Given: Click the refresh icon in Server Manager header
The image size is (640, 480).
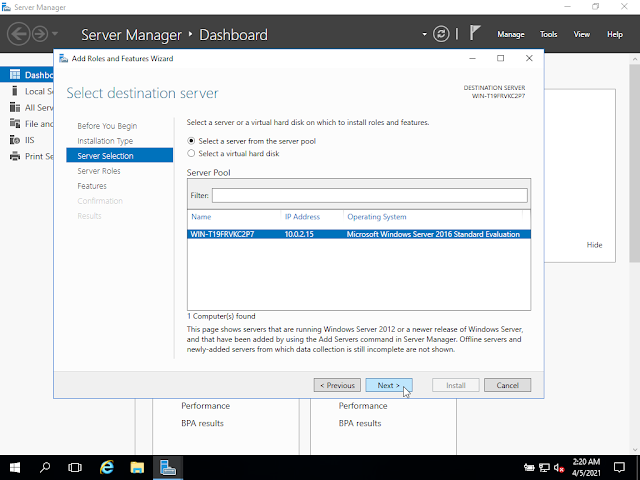Looking at the screenshot, I should [441, 34].
